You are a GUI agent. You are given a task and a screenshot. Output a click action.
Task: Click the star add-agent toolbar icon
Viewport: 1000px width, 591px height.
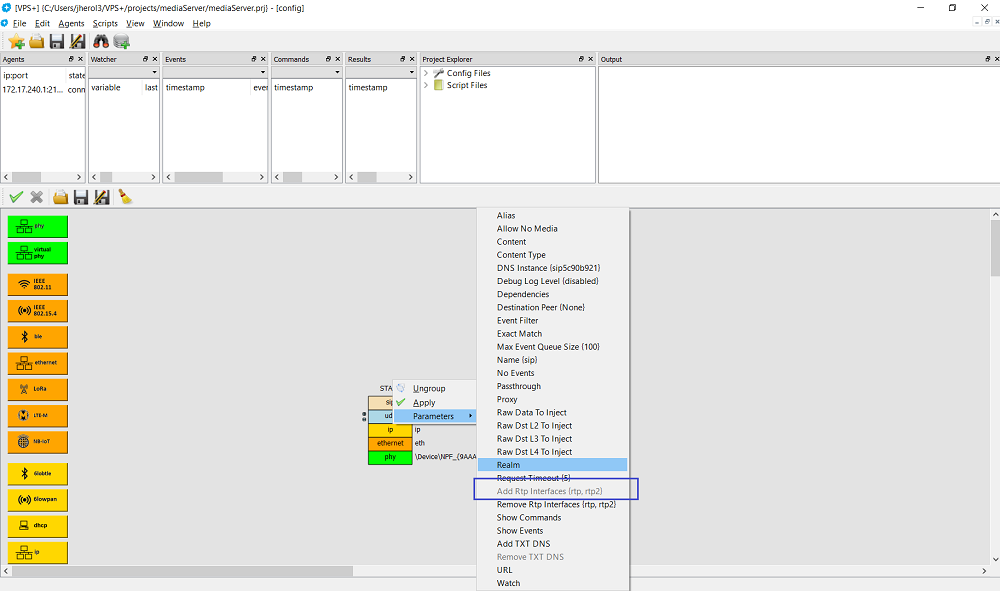tap(16, 41)
